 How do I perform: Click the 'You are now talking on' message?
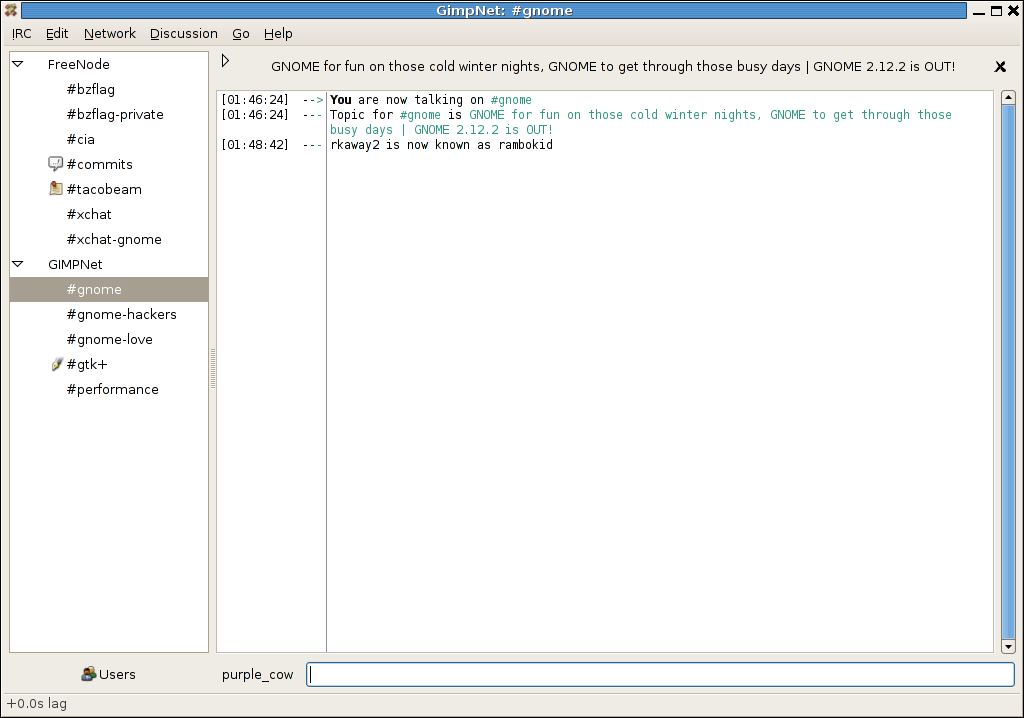[406, 100]
